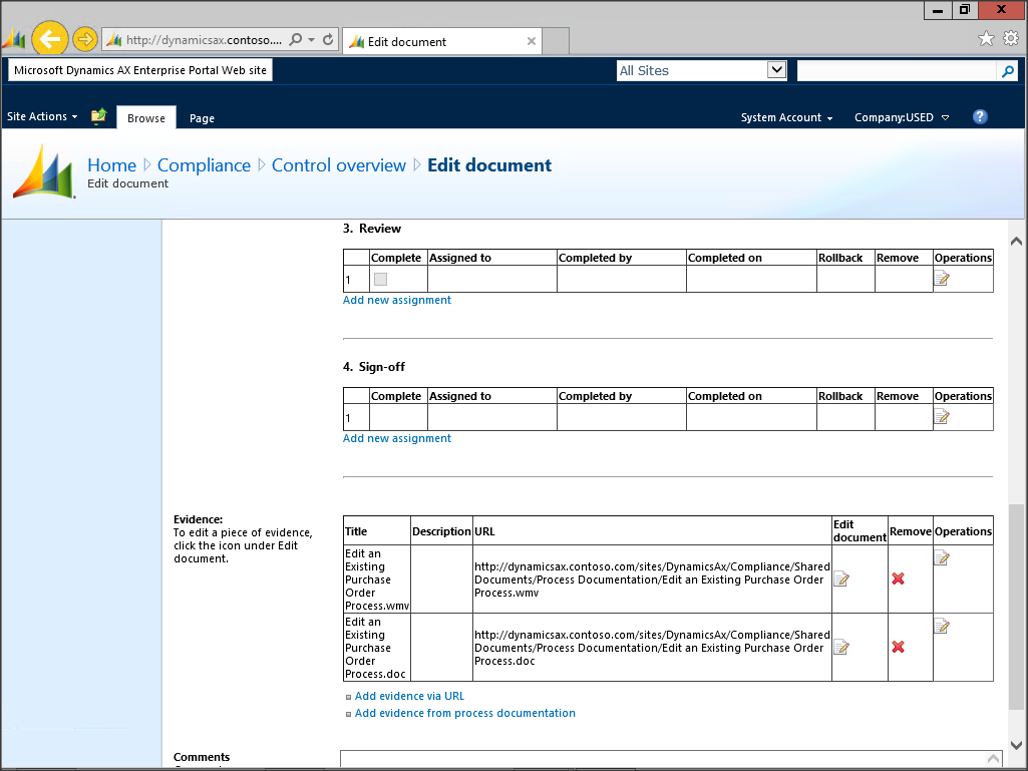Image resolution: width=1028 pixels, height=771 pixels.
Task: Click the Operations icon in the Sign-off row
Action: point(941,417)
